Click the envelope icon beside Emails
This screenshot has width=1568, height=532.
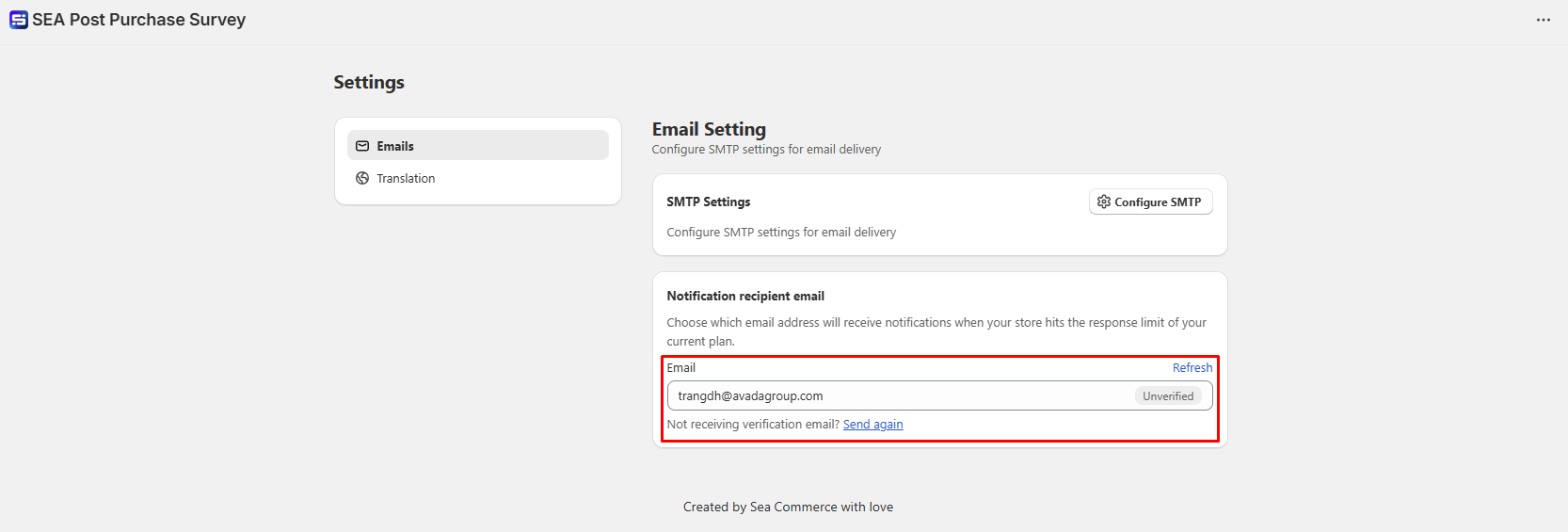(362, 146)
